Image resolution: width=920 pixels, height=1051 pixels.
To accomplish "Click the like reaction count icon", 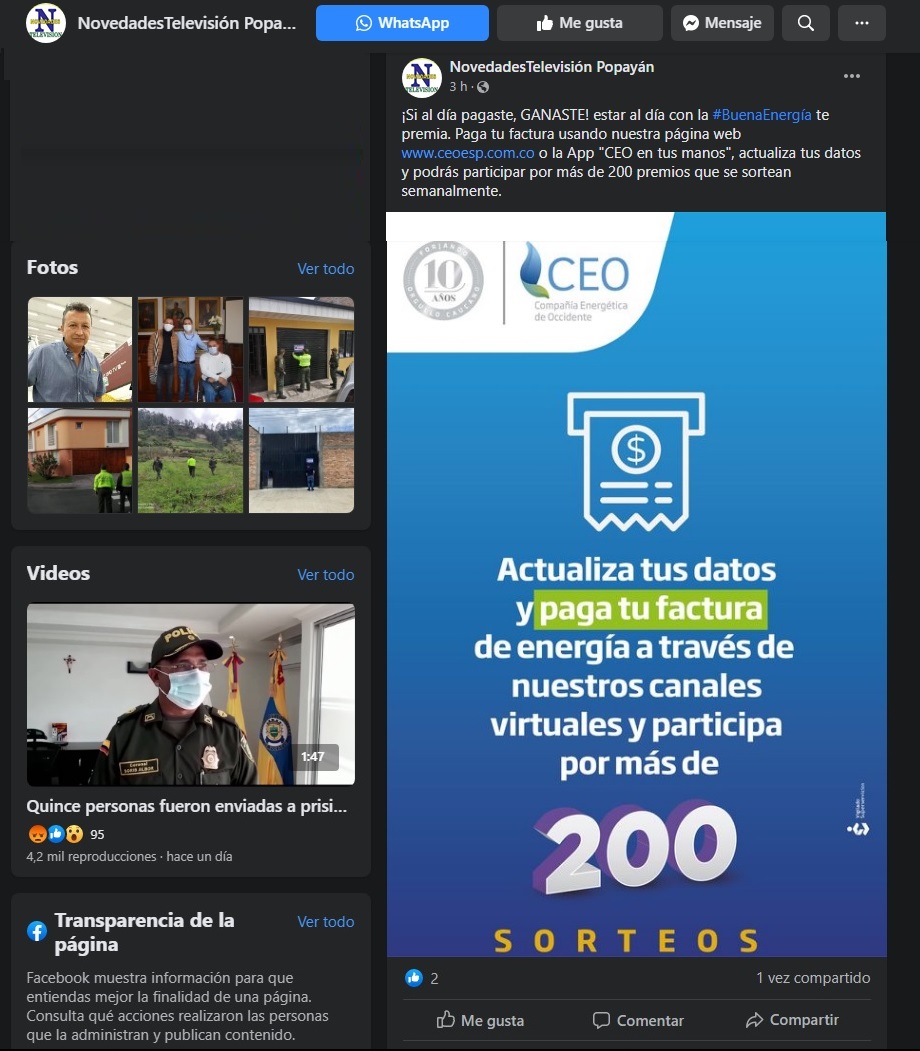I will pos(413,978).
